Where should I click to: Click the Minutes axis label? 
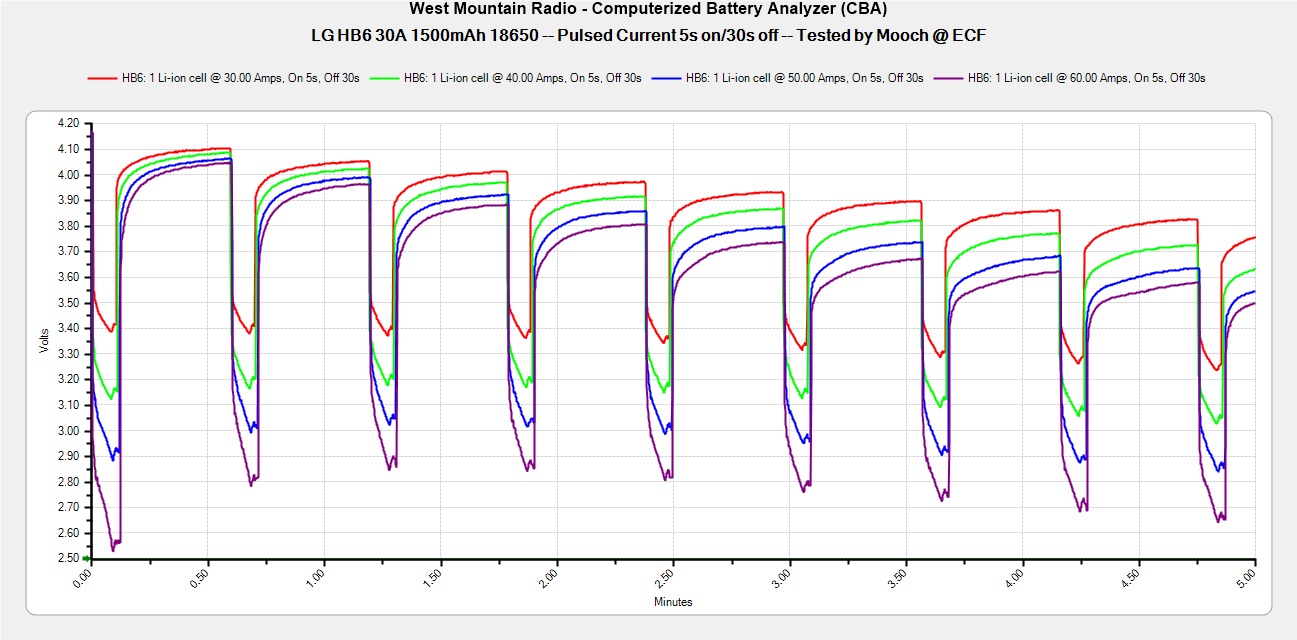click(x=672, y=602)
